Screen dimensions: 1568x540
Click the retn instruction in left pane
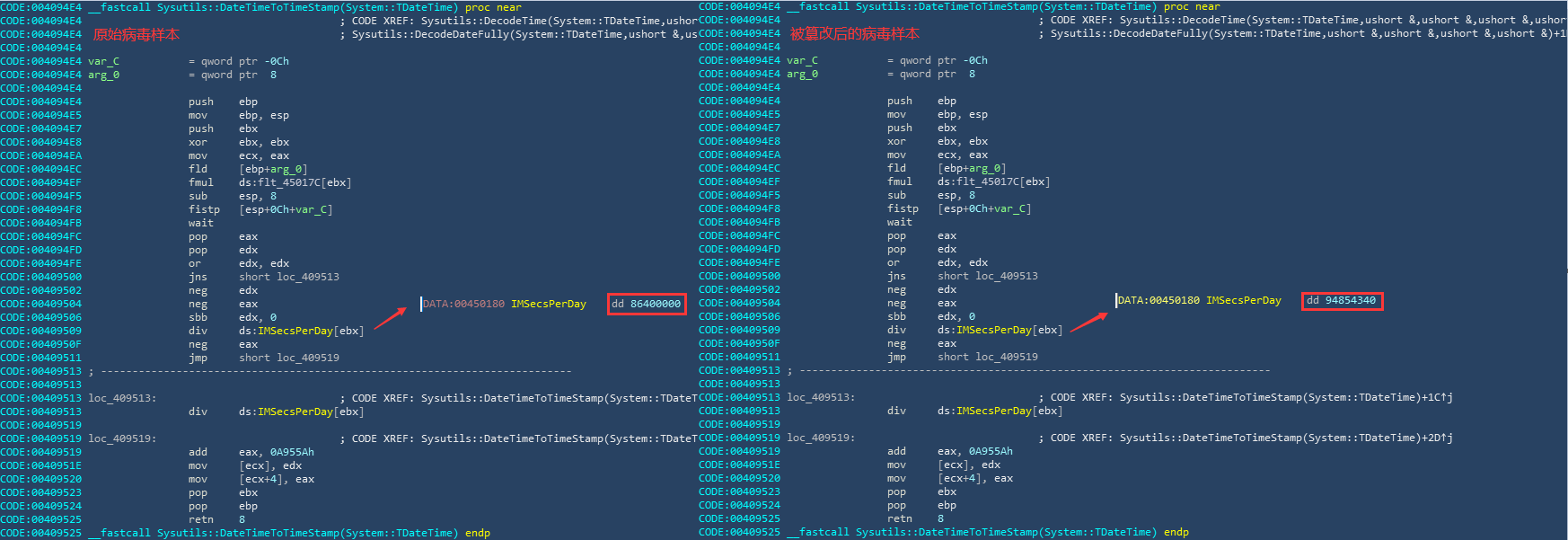(201, 519)
